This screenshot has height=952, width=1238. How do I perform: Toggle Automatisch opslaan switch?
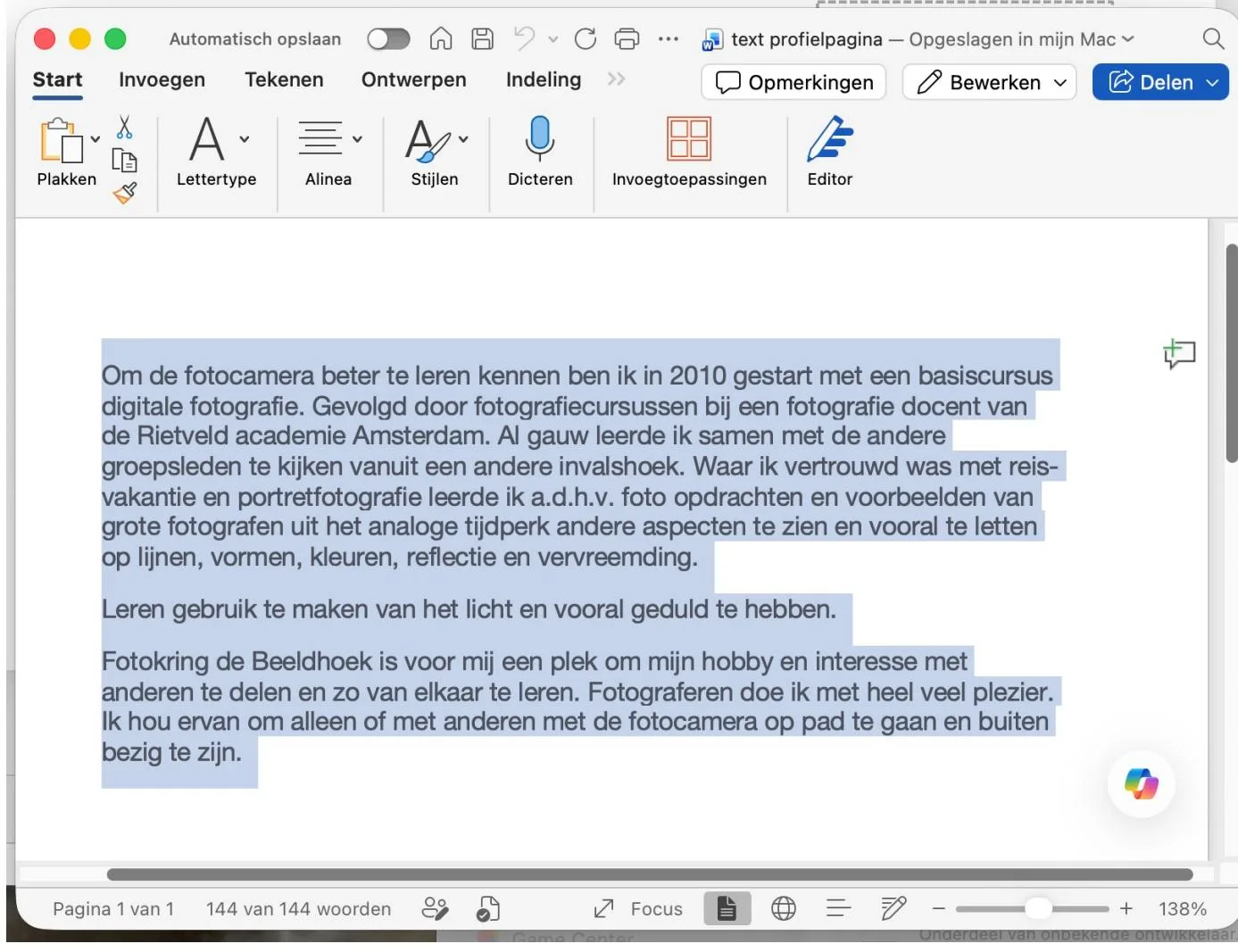pos(388,39)
